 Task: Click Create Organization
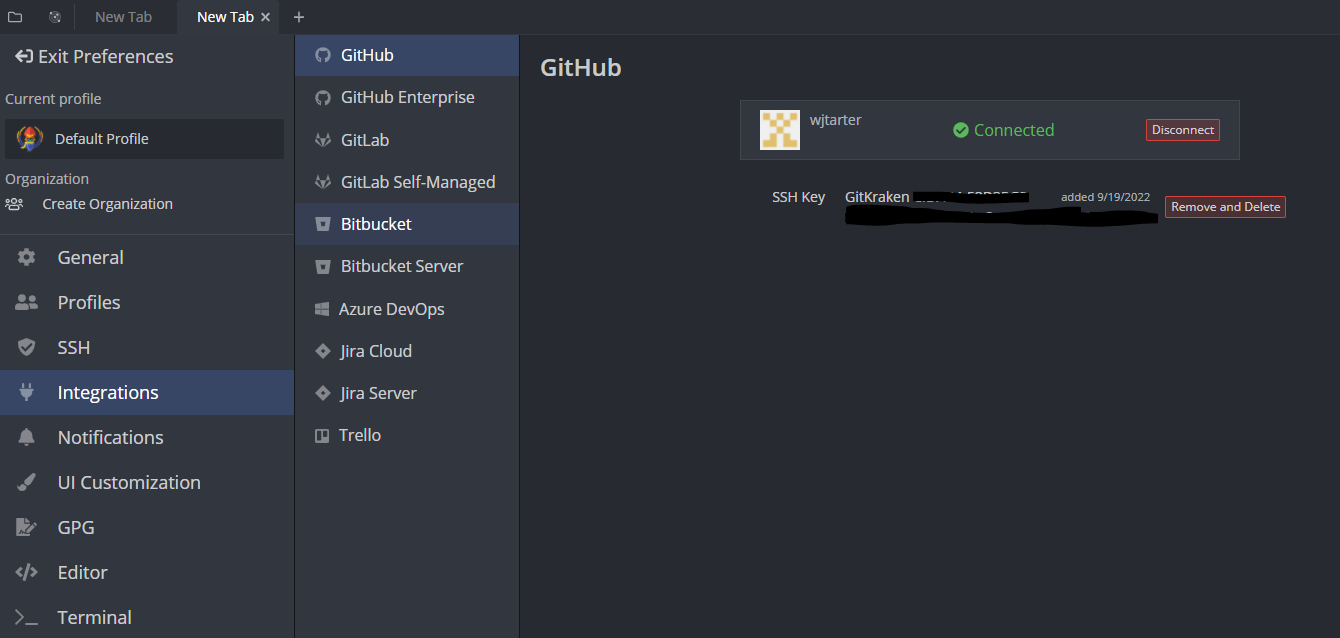pyautogui.click(x=89, y=204)
